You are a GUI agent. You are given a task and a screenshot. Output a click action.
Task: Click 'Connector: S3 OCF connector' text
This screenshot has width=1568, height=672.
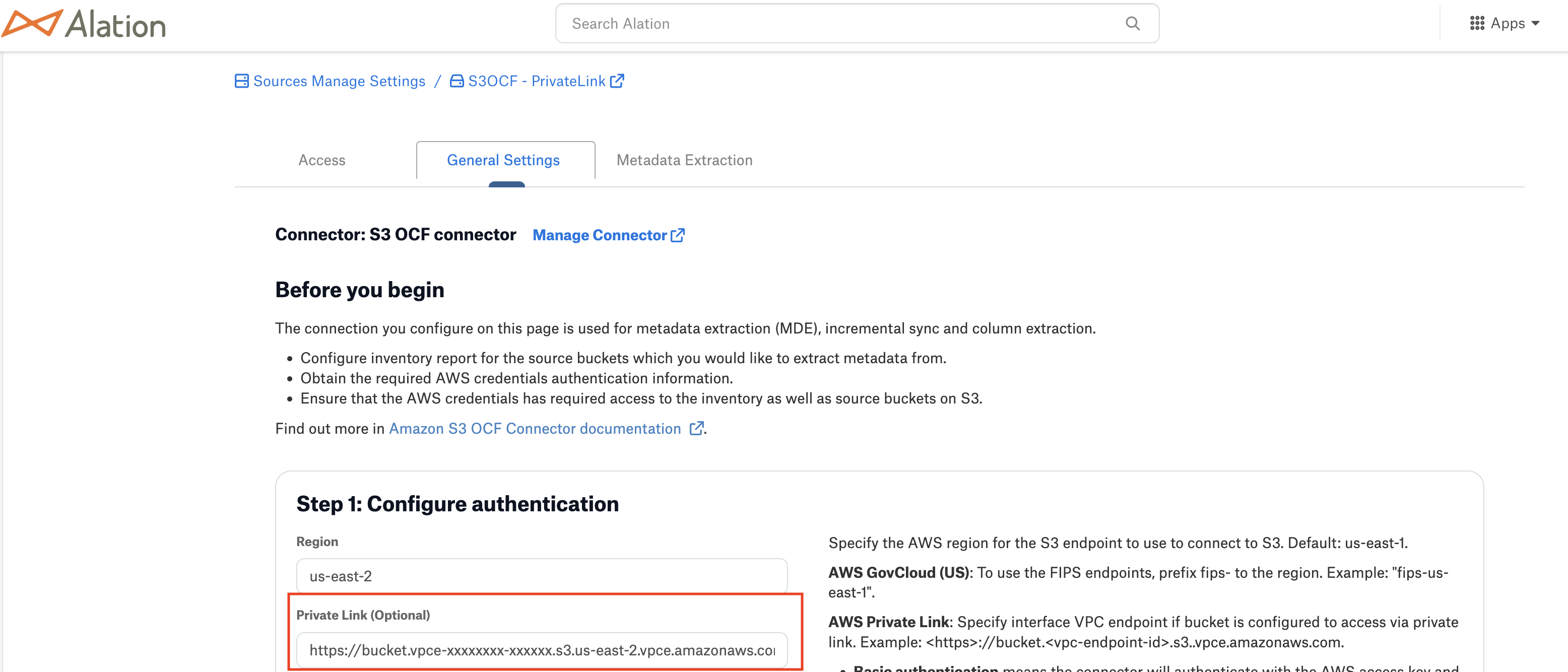[x=395, y=234]
